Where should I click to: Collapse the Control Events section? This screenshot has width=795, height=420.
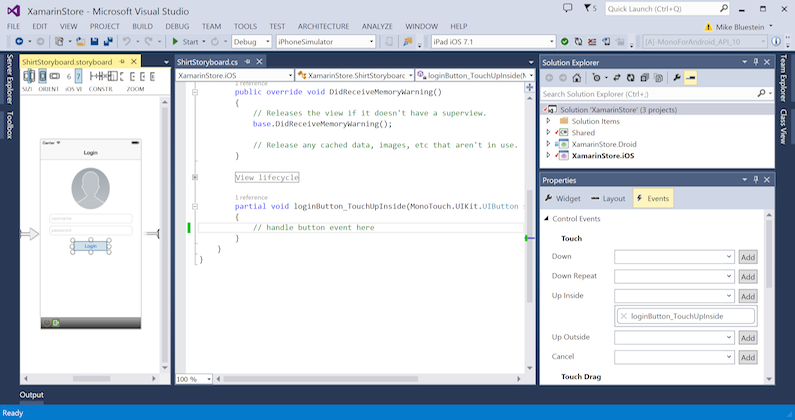(x=546, y=219)
